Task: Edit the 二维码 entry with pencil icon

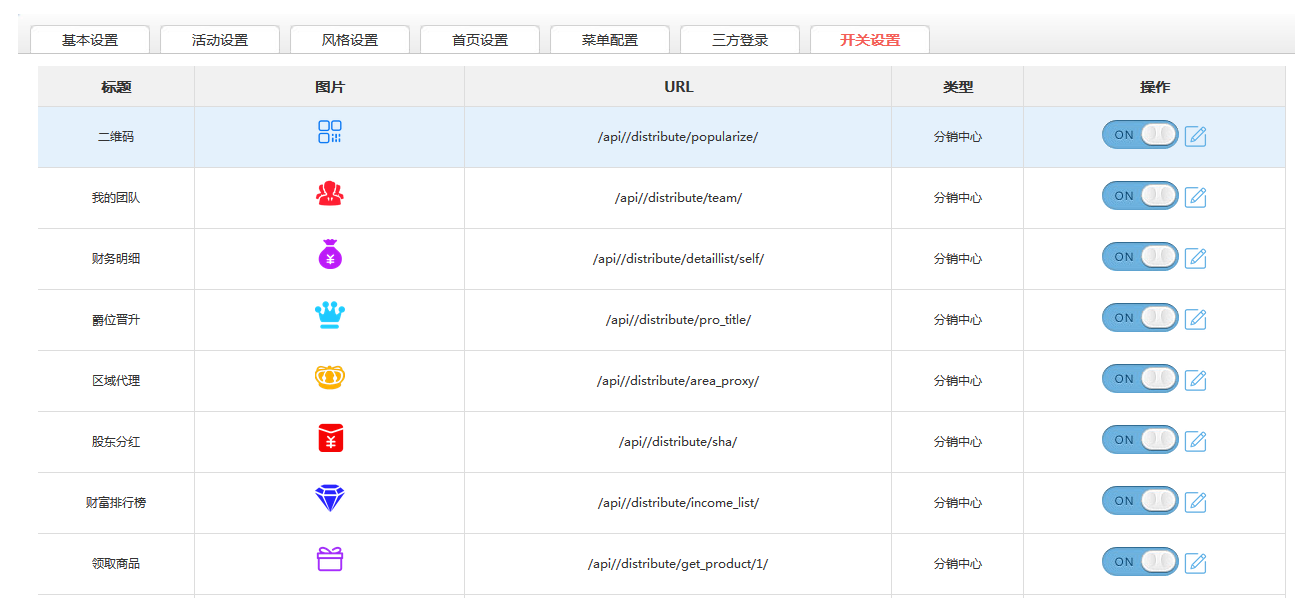Action: (x=1195, y=136)
